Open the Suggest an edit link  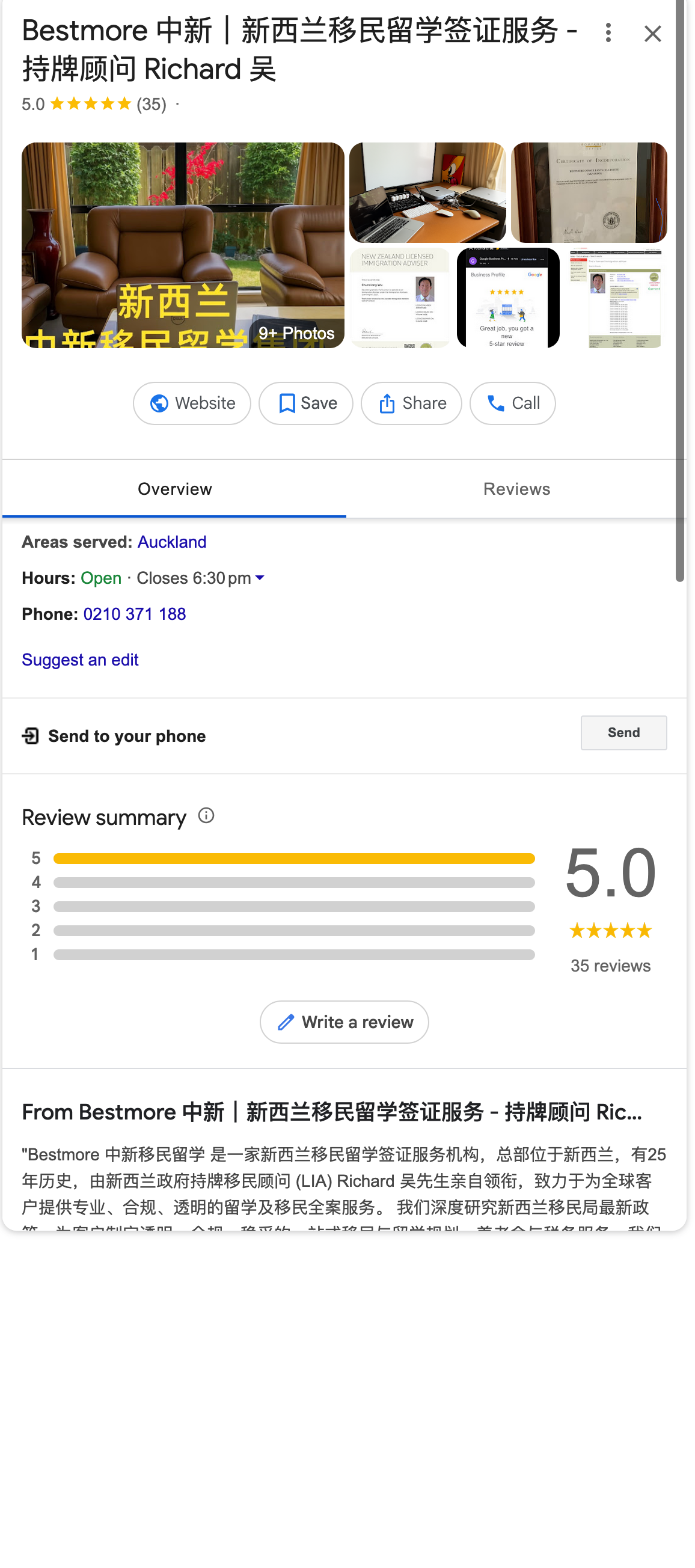tap(81, 660)
